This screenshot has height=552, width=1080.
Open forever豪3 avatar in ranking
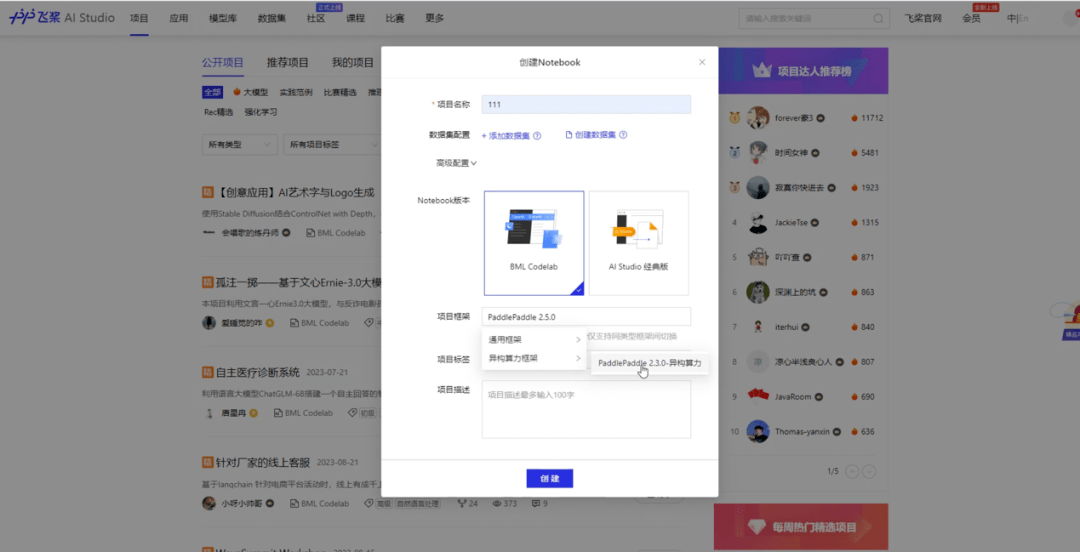point(758,118)
